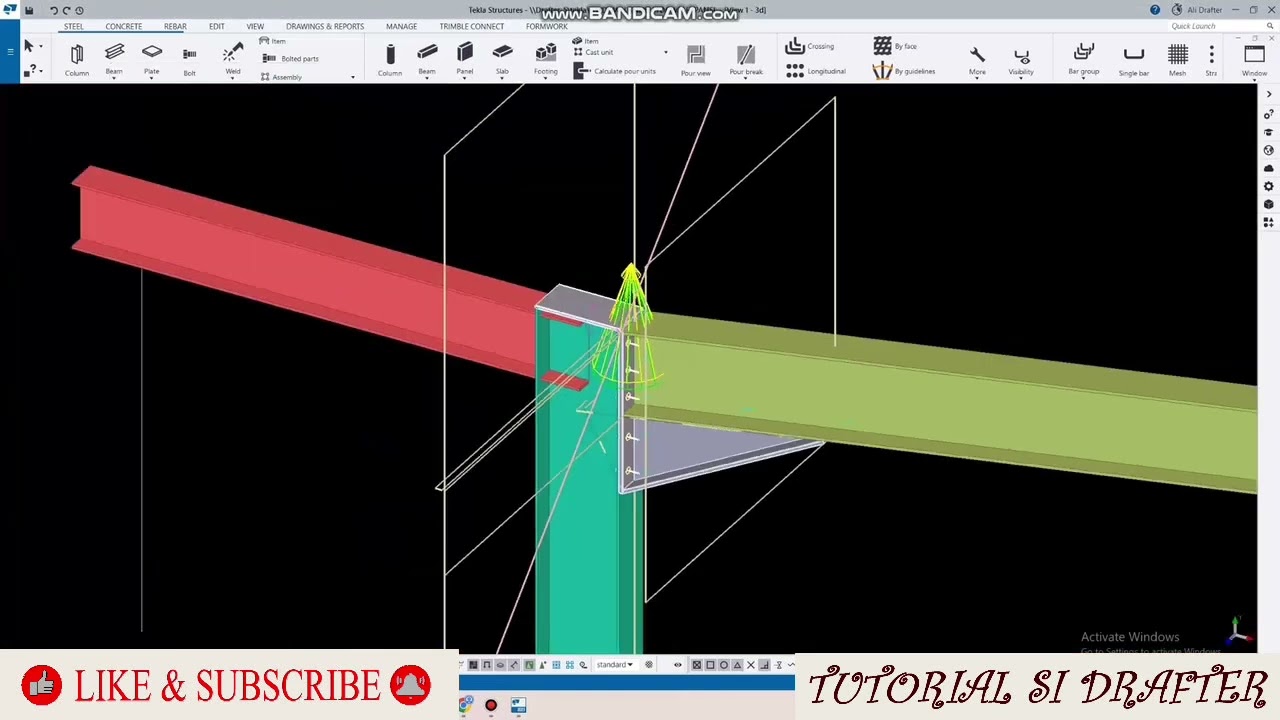Open the FORMWORK ribbon tab
Viewport: 1280px width, 720px height.
coord(546,26)
